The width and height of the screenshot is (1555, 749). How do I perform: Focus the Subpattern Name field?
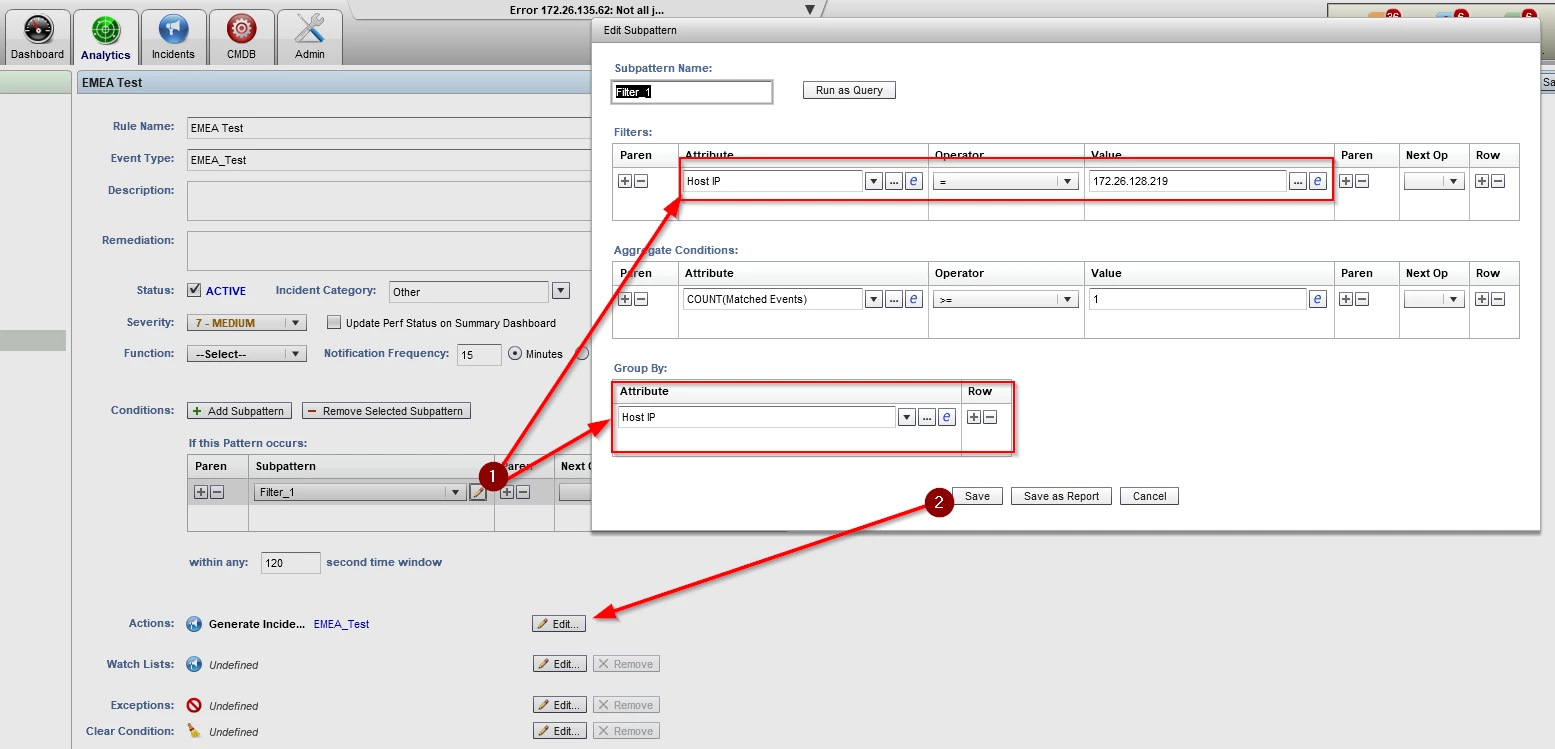(x=692, y=92)
